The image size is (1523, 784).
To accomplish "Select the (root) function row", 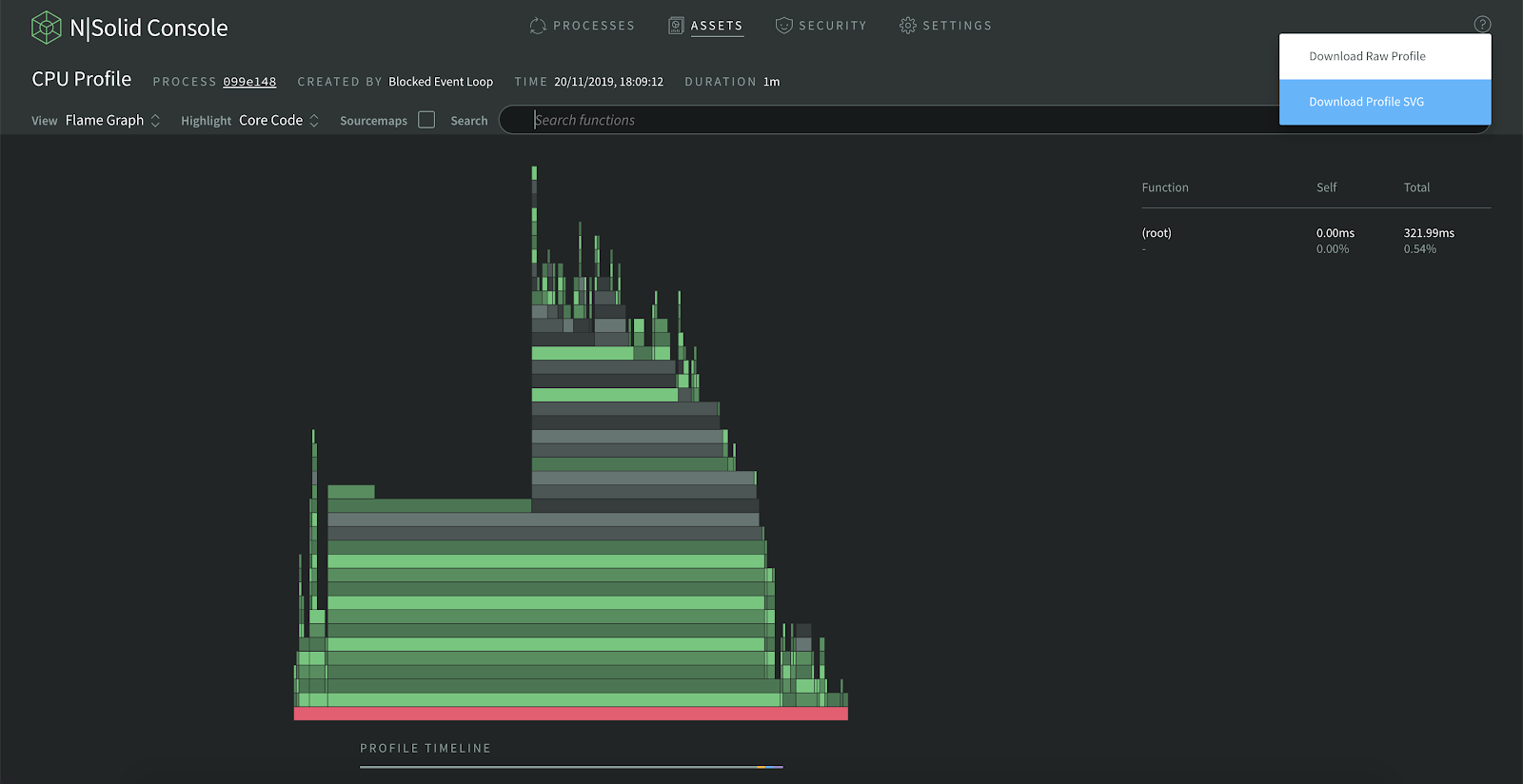I will click(x=1315, y=241).
